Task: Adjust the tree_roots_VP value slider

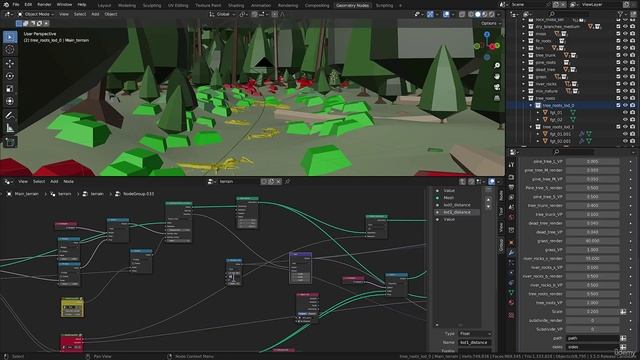Action: [592, 303]
